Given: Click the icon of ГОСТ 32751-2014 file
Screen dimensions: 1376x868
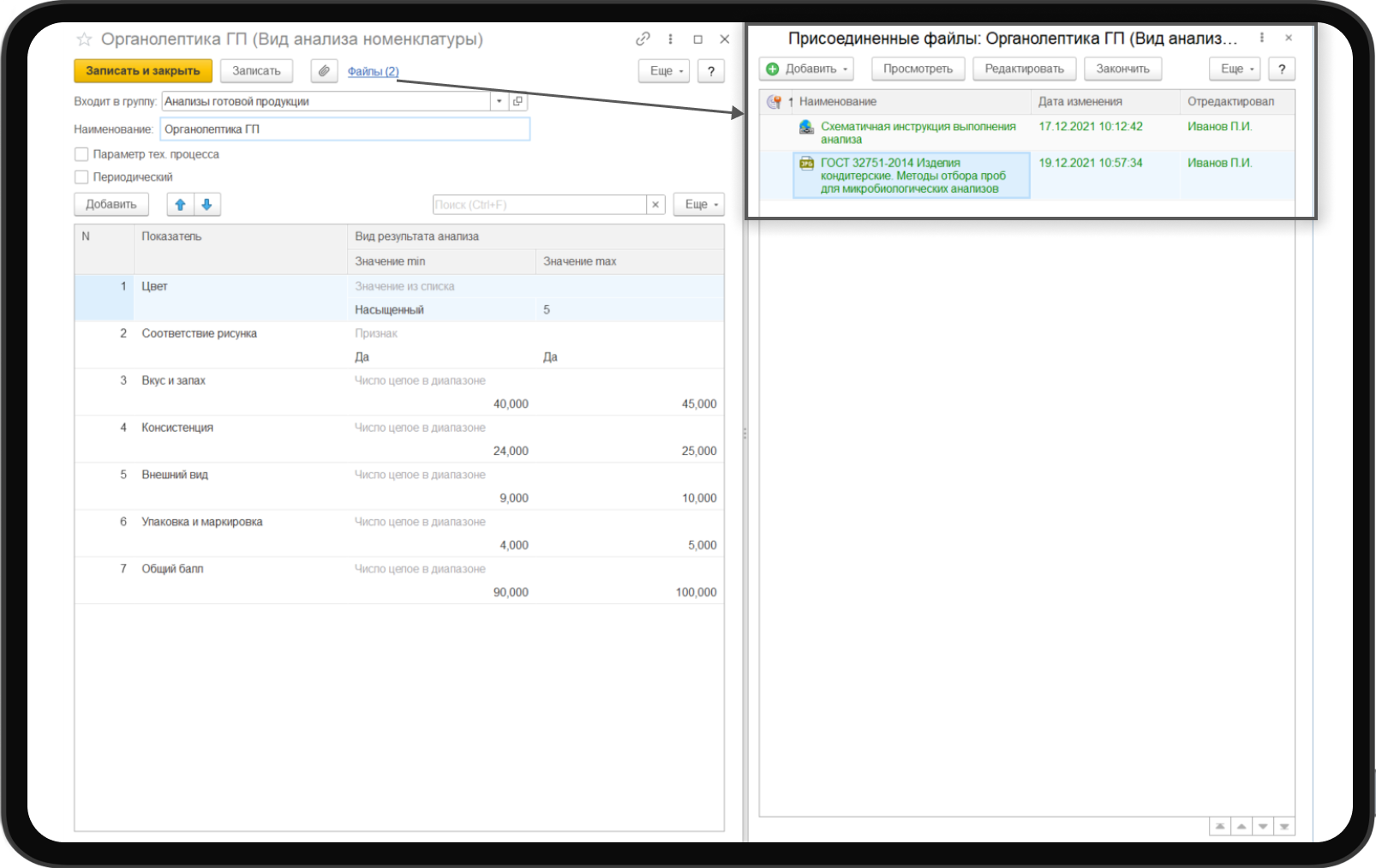Looking at the screenshot, I should click(806, 163).
